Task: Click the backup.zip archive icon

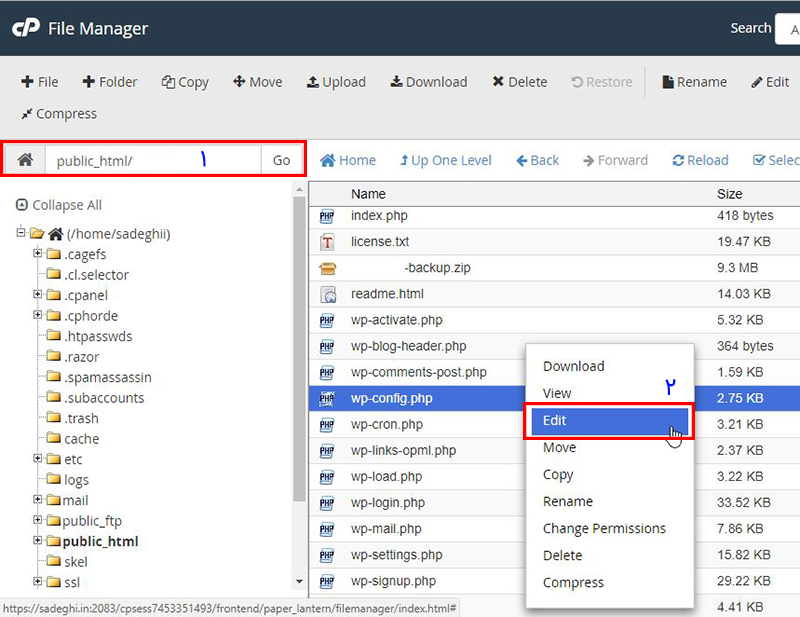Action: point(327,268)
